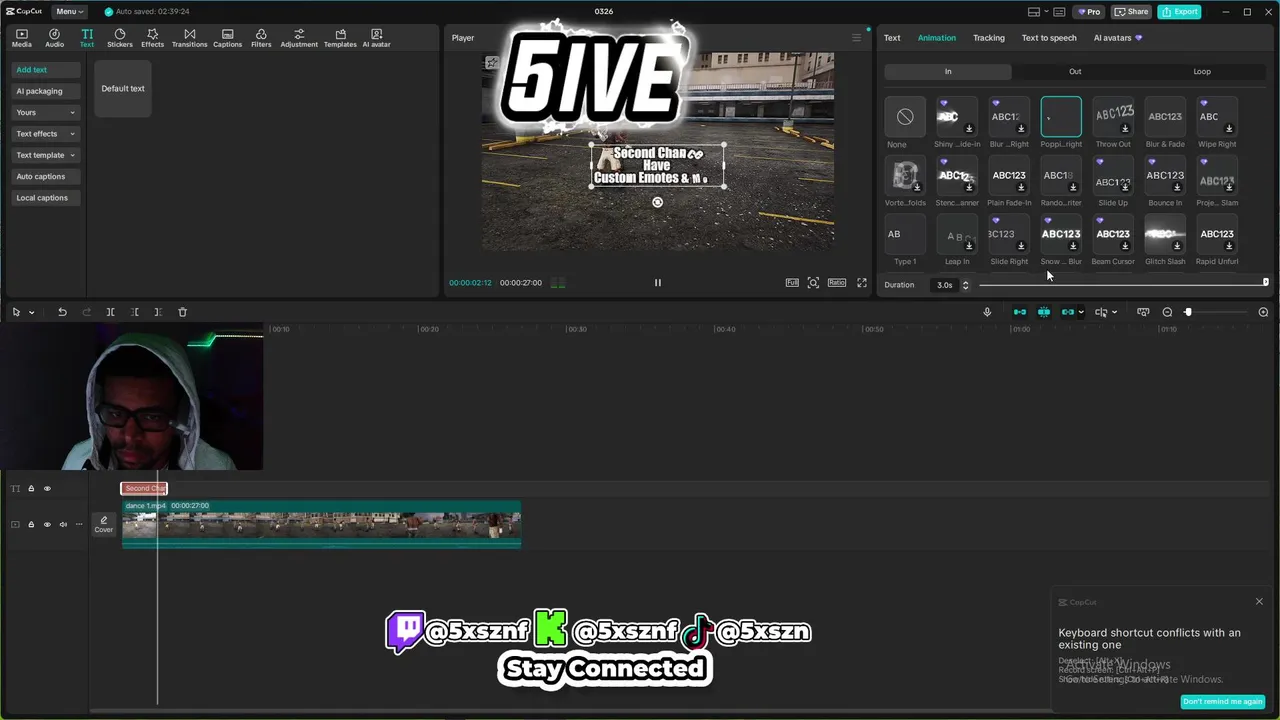1280x720 pixels.
Task: Switch to the AI avatars tab
Action: coord(1117,38)
